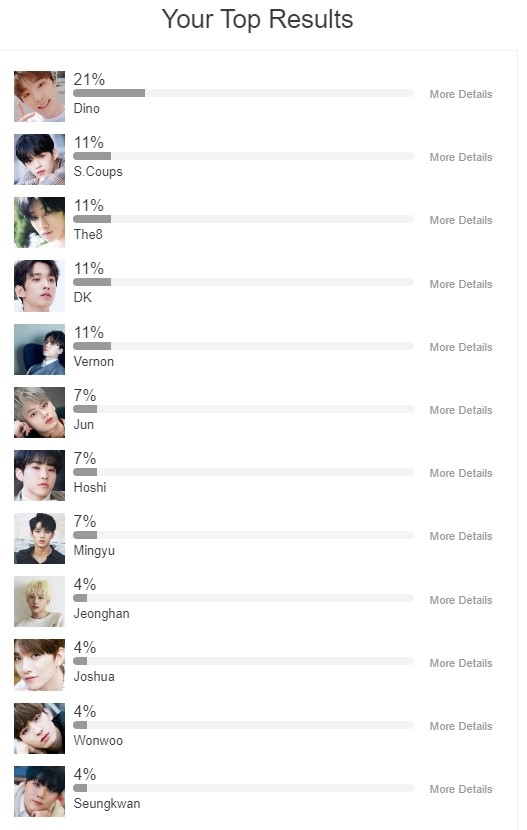
Task: Open More Details for Vernon
Action: click(x=460, y=347)
